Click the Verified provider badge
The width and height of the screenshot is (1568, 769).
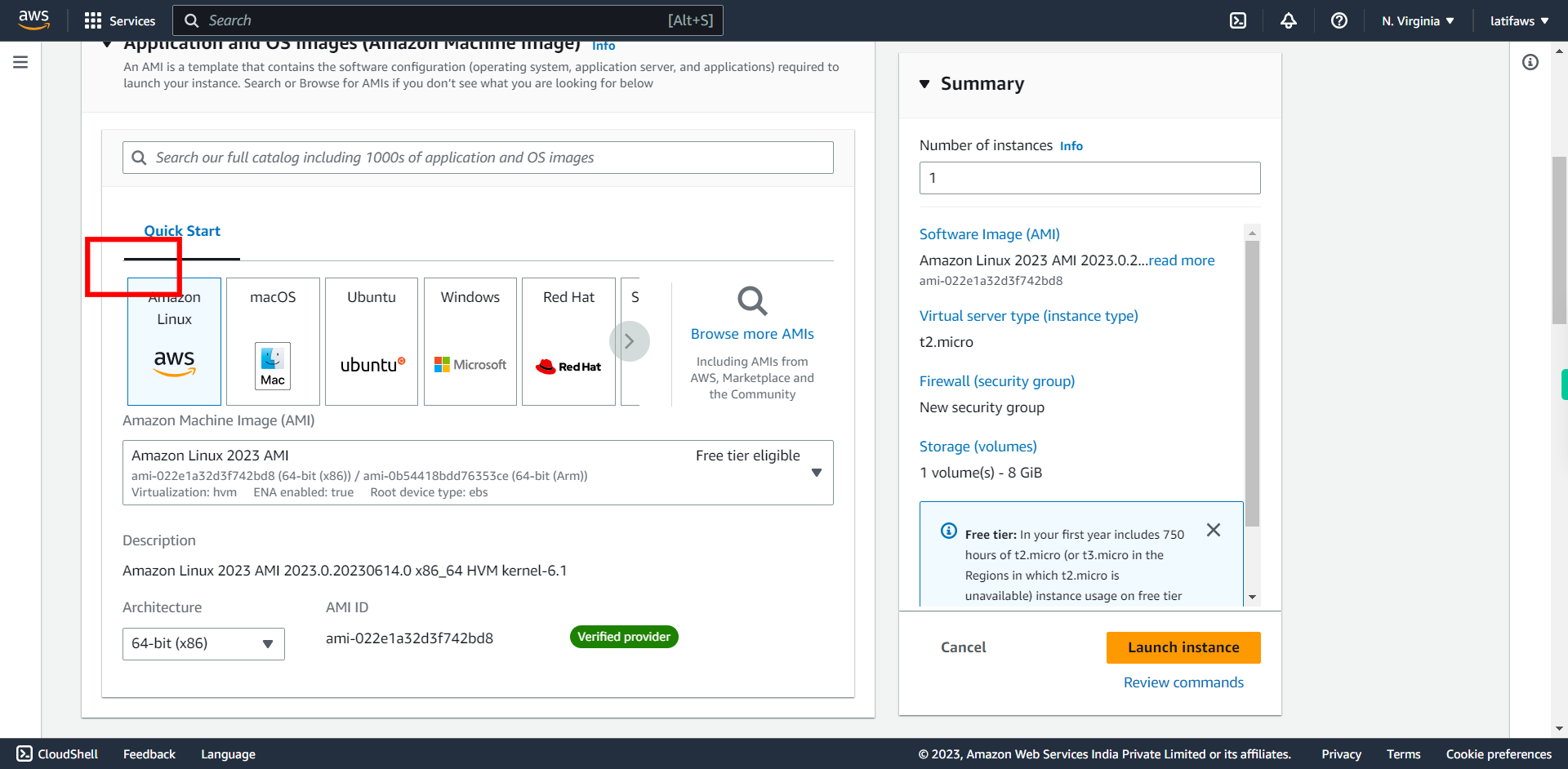[624, 637]
